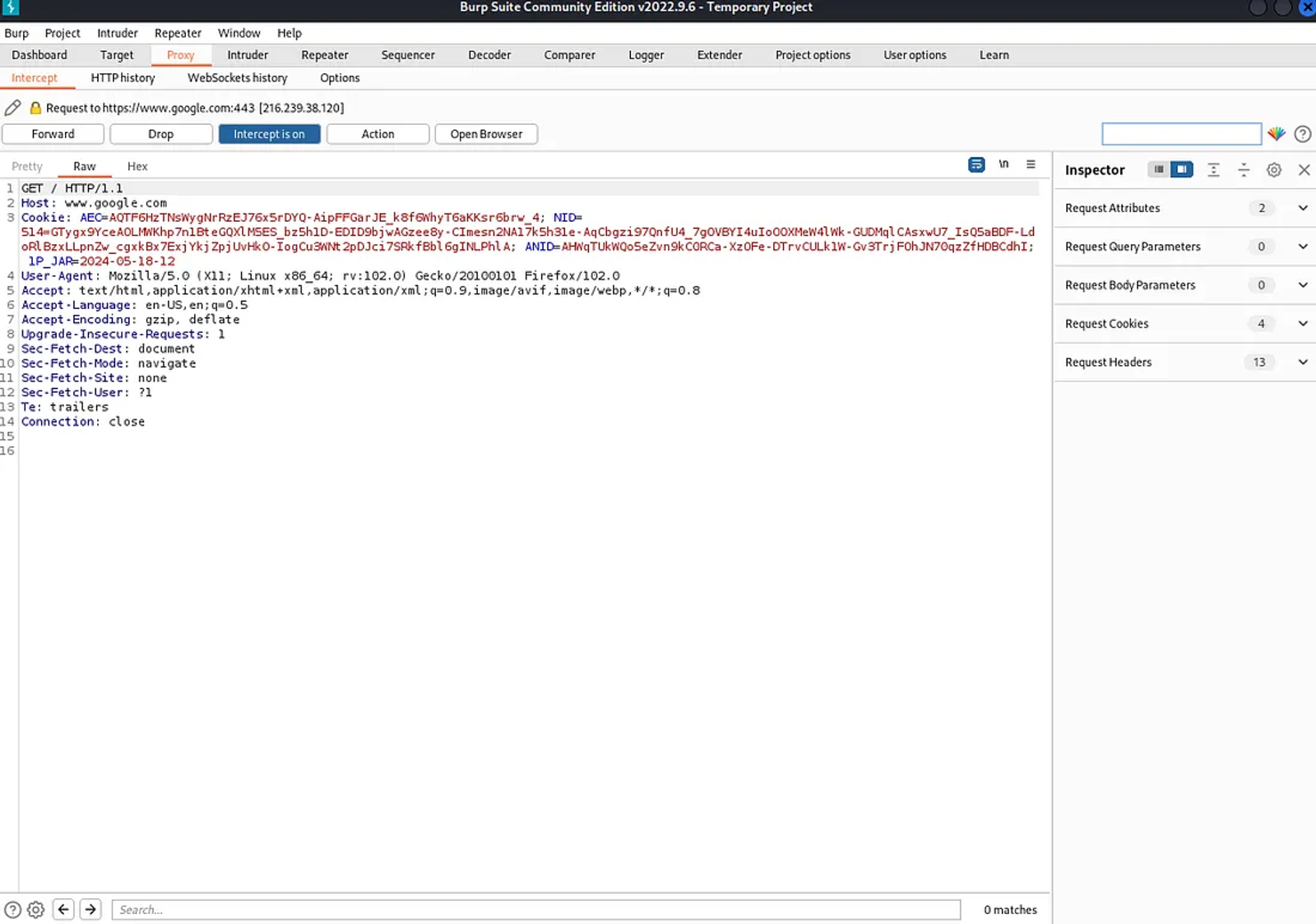Expand the Request Query Parameters chevron

click(x=1303, y=247)
